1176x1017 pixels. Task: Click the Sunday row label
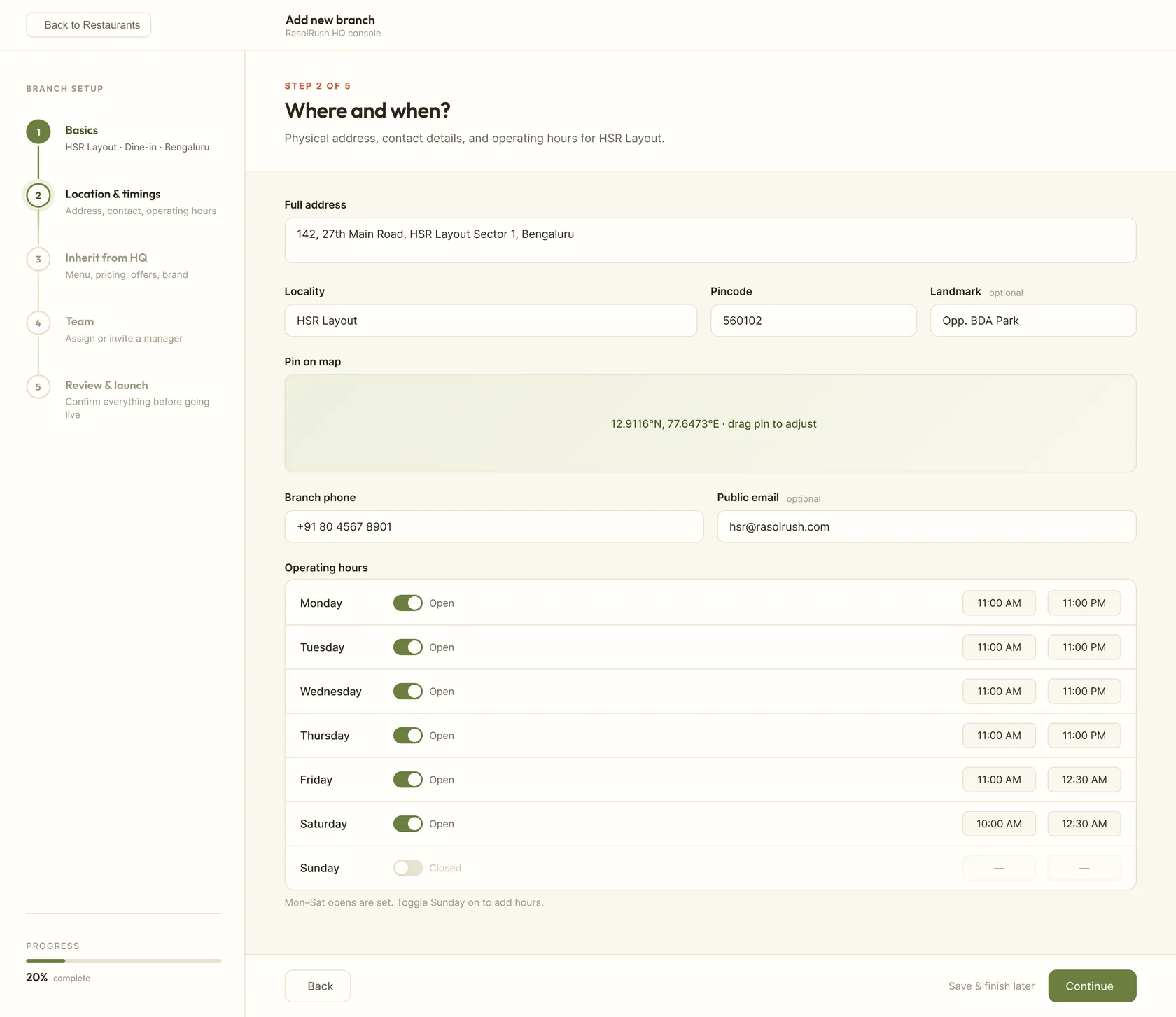320,867
